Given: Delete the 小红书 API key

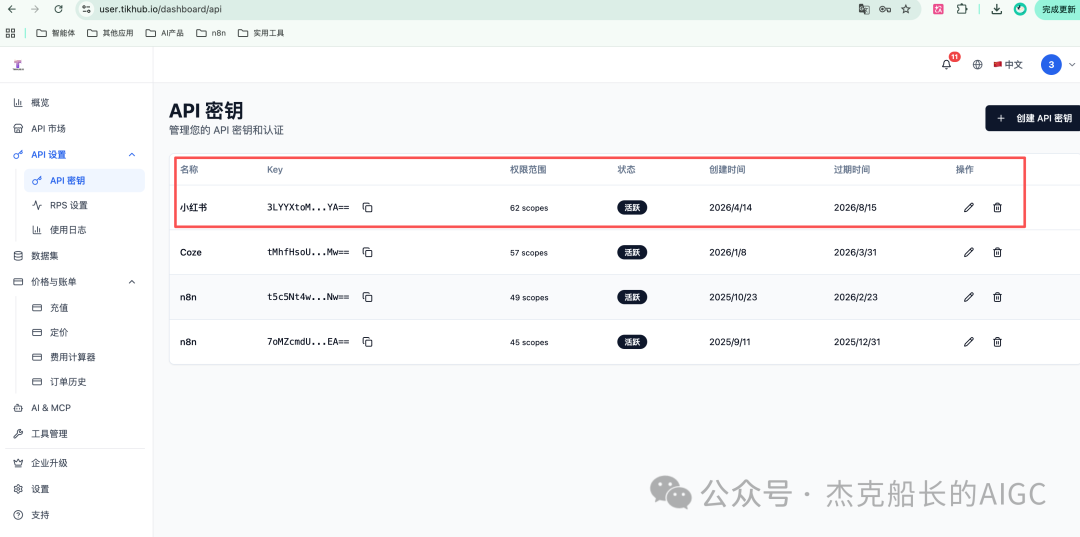Looking at the screenshot, I should (x=997, y=207).
